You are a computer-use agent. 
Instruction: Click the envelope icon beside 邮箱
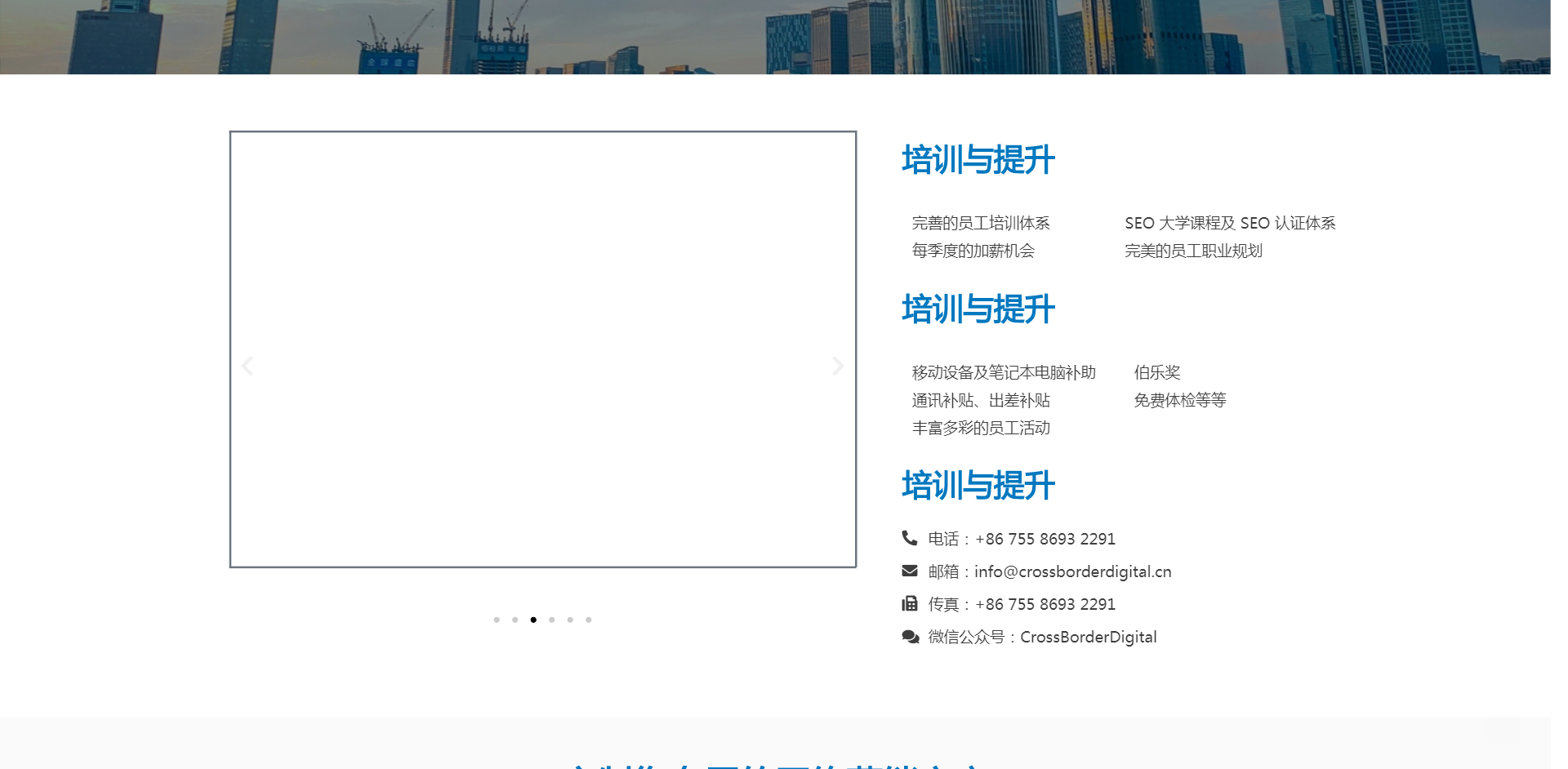click(x=909, y=571)
